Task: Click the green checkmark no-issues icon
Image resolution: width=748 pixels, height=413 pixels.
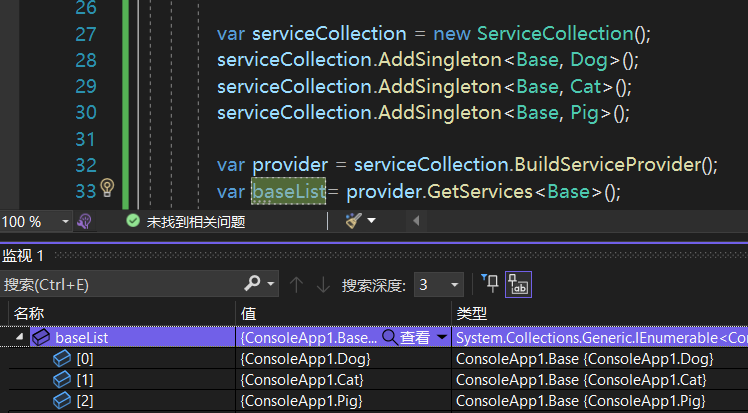Action: click(133, 221)
